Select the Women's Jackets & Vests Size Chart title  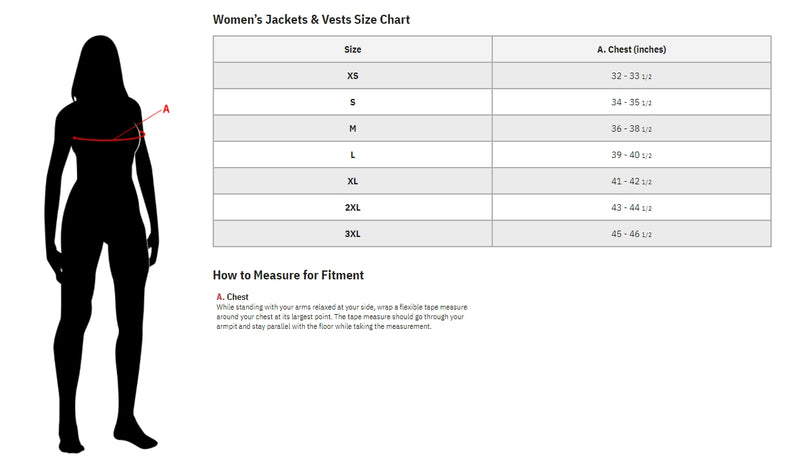tap(311, 19)
